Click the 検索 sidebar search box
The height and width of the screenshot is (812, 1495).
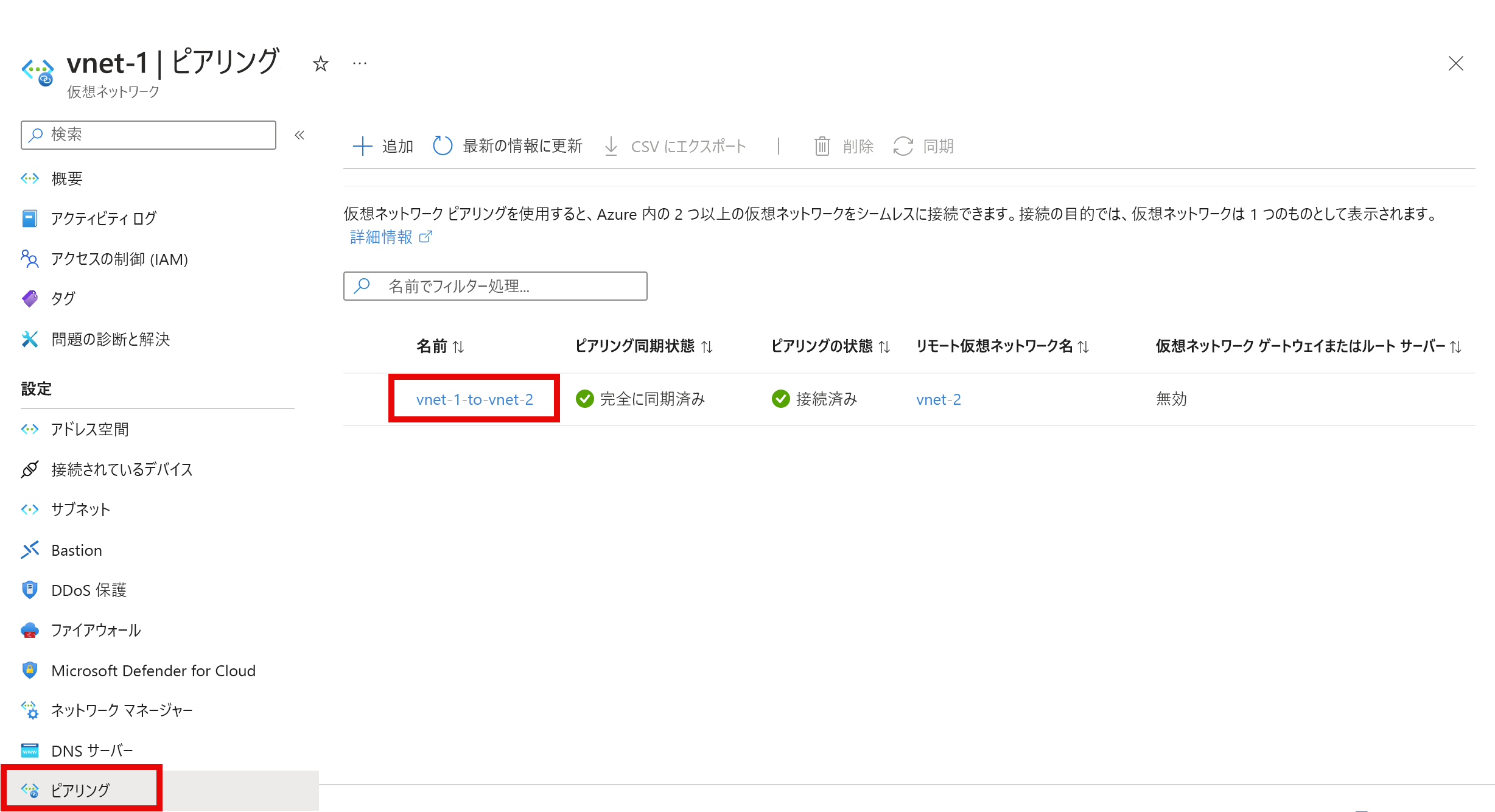(149, 135)
